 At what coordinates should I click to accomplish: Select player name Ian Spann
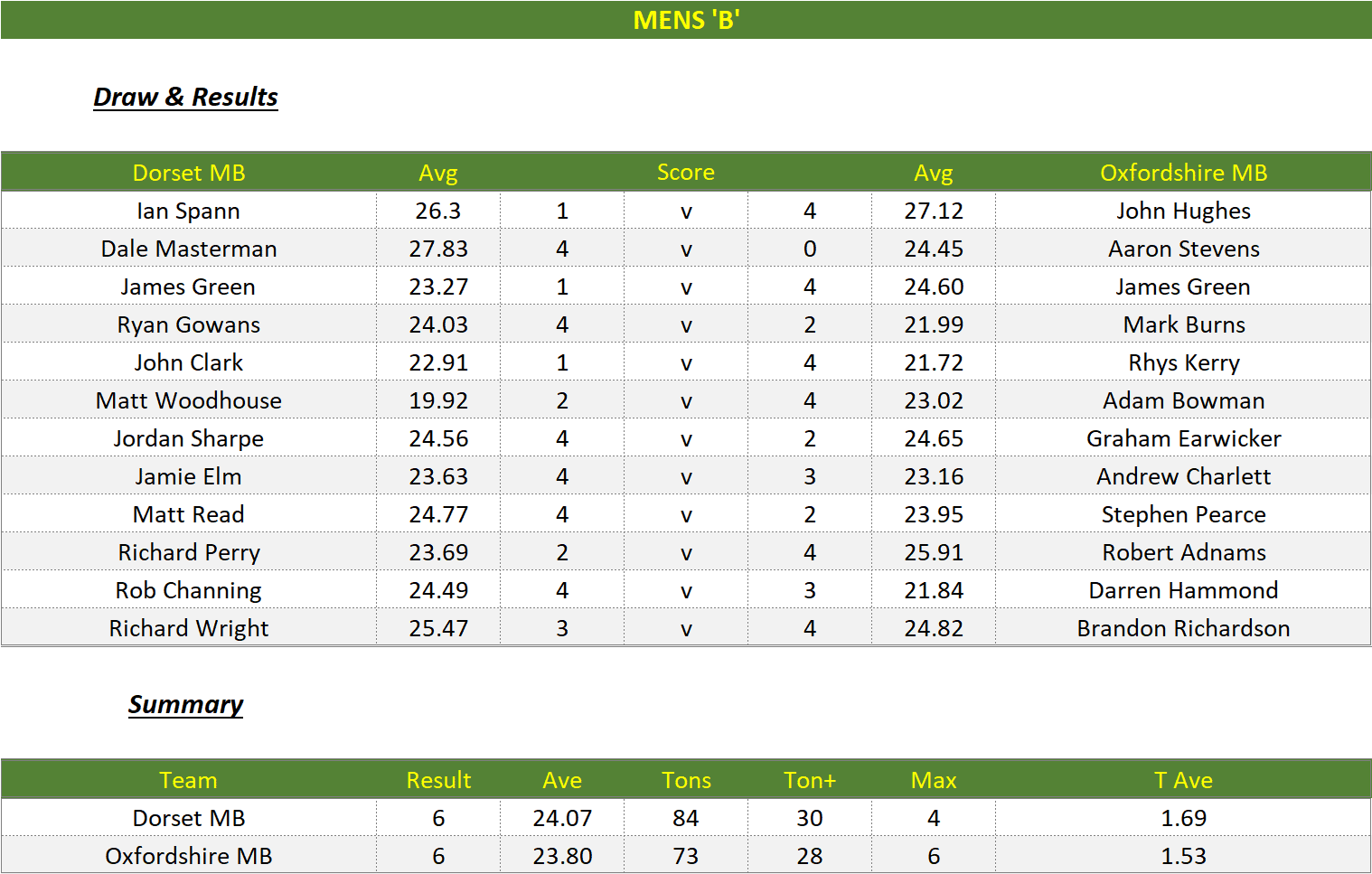tap(189, 211)
